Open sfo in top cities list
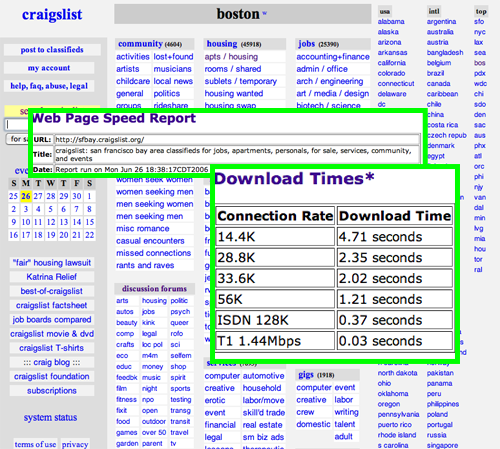The height and width of the screenshot is (449, 500). click(x=479, y=22)
